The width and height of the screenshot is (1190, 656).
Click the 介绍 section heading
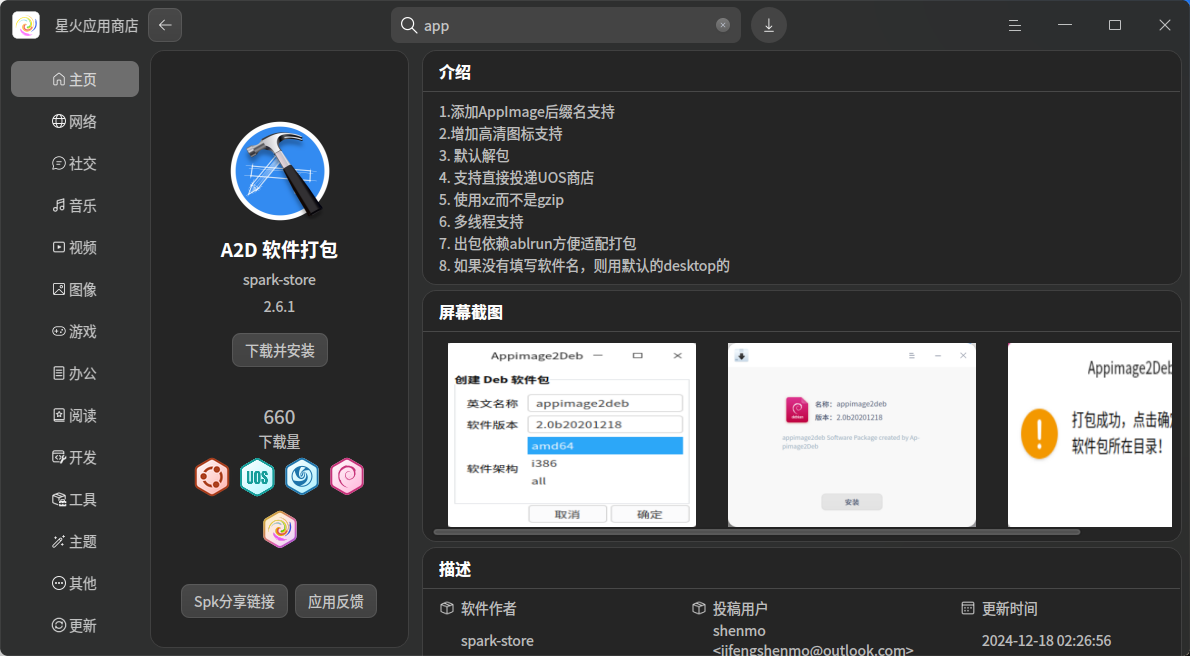tap(455, 72)
